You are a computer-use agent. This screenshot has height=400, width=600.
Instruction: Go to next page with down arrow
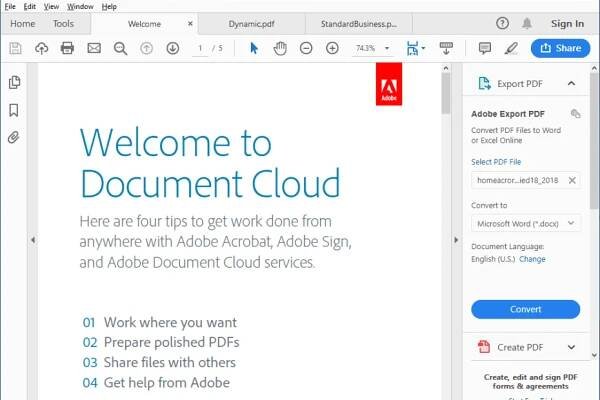pos(172,48)
